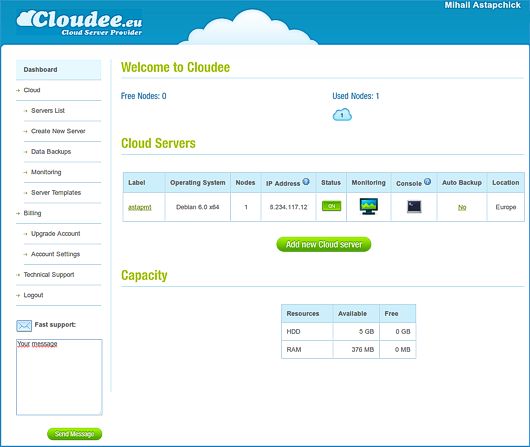Screen dimensions: 530x447
Task: Click the HDD row label
Action: point(293,332)
